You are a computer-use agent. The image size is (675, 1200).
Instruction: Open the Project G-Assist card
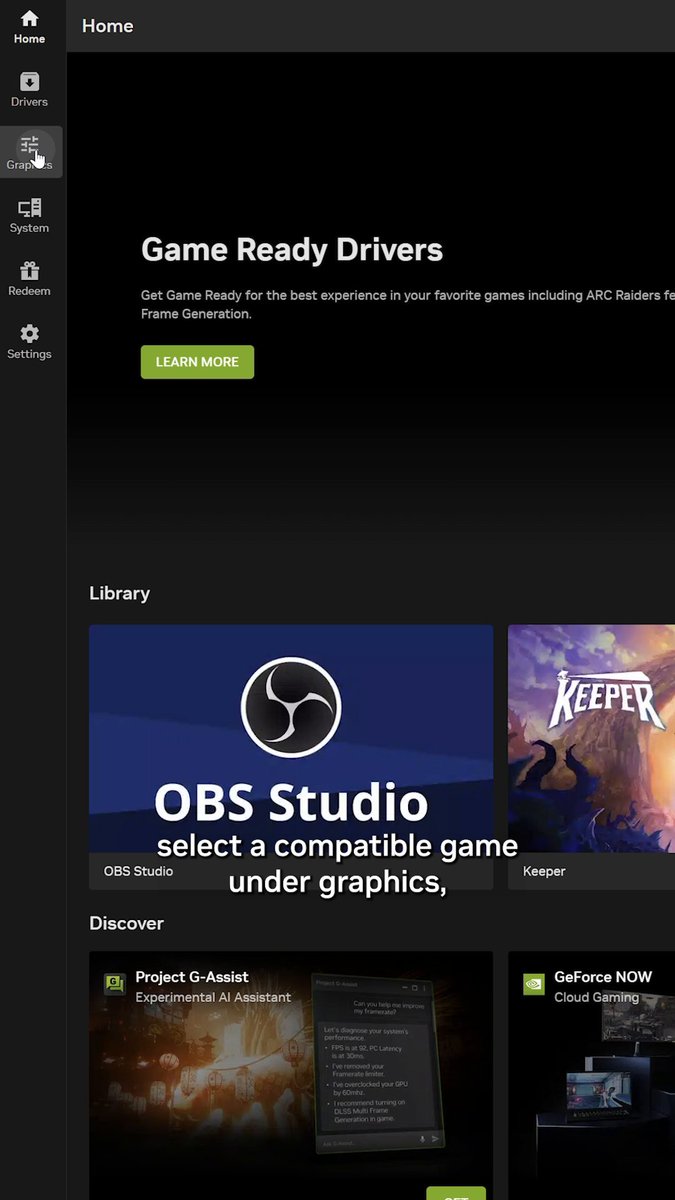291,1075
